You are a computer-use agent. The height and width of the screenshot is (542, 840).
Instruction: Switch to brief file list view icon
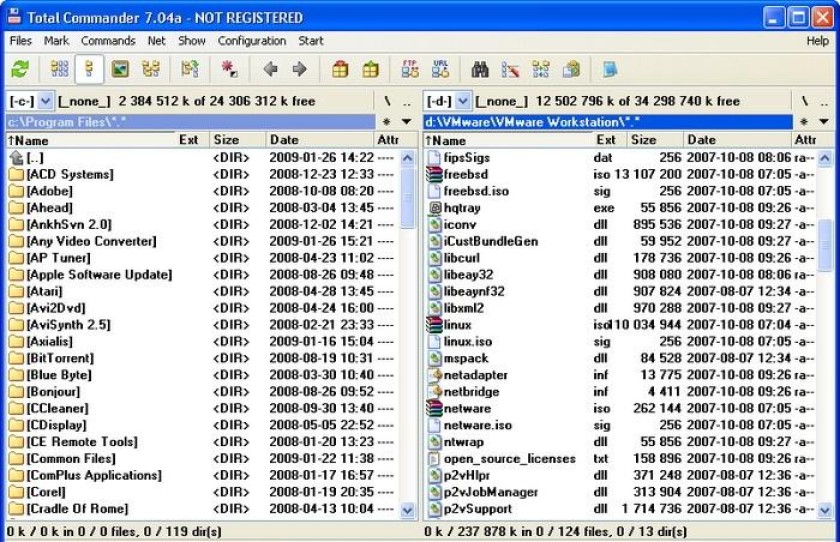pyautogui.click(x=59, y=69)
